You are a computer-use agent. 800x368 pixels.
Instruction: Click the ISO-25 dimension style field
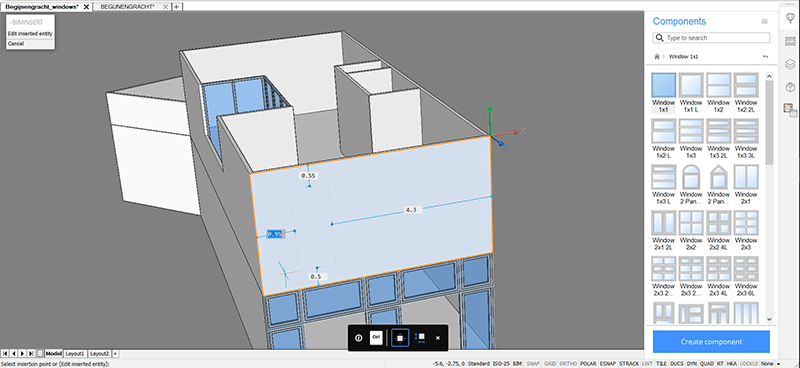coord(502,363)
